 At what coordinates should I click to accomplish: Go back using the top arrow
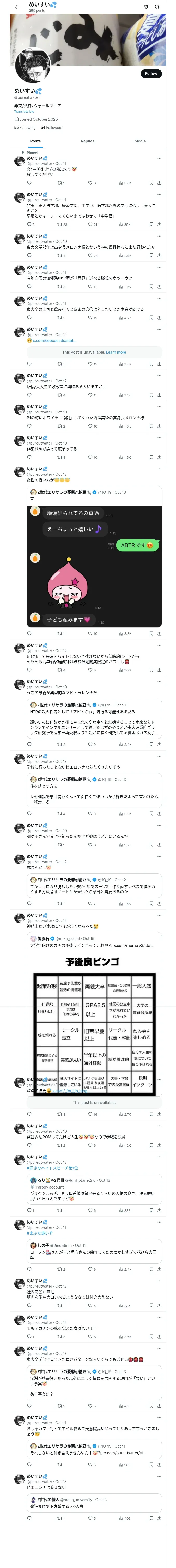16,7
